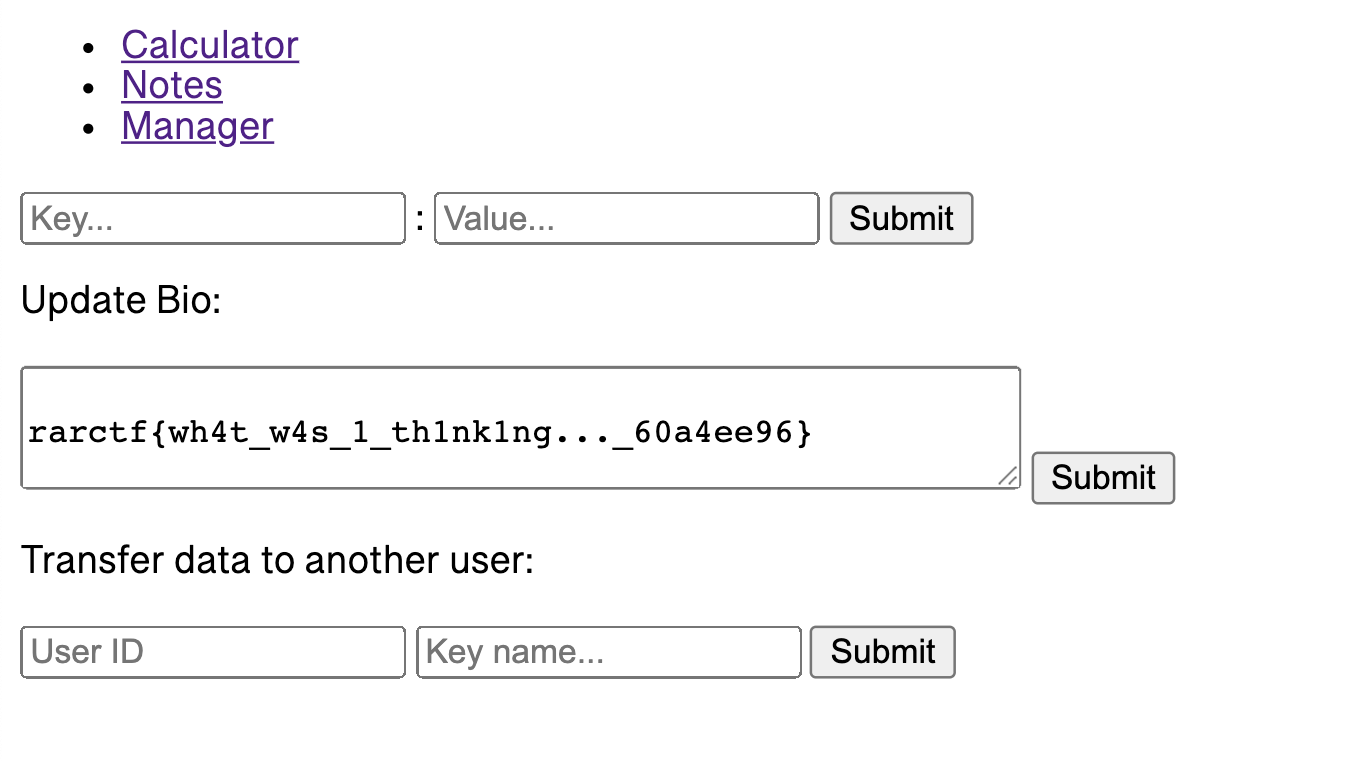This screenshot has height=762, width=1358.
Task: Submit the data transfer form
Action: (x=882, y=652)
